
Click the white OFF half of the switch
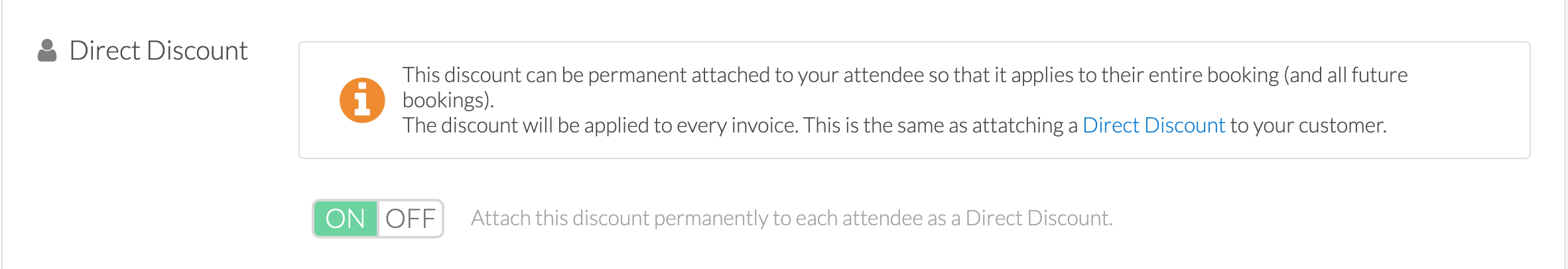(410, 219)
